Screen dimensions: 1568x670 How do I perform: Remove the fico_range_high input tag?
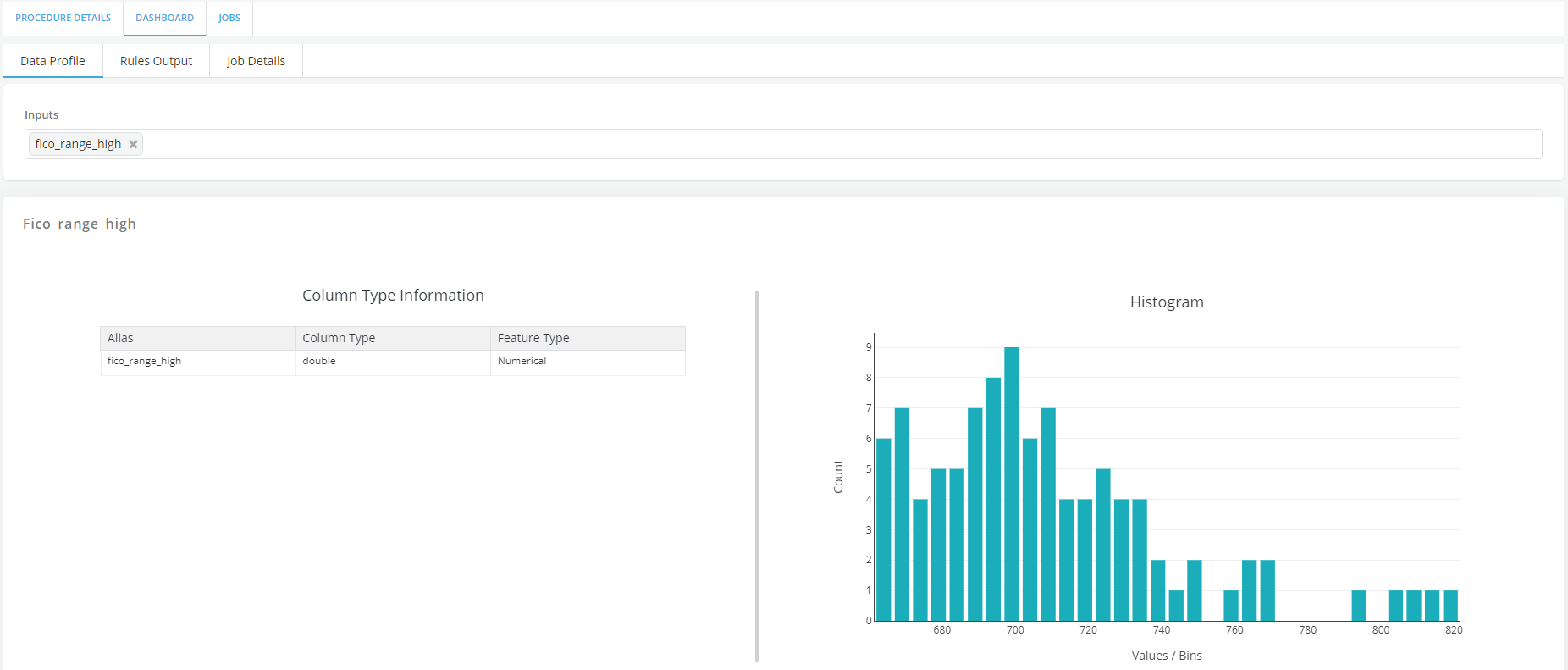(133, 145)
